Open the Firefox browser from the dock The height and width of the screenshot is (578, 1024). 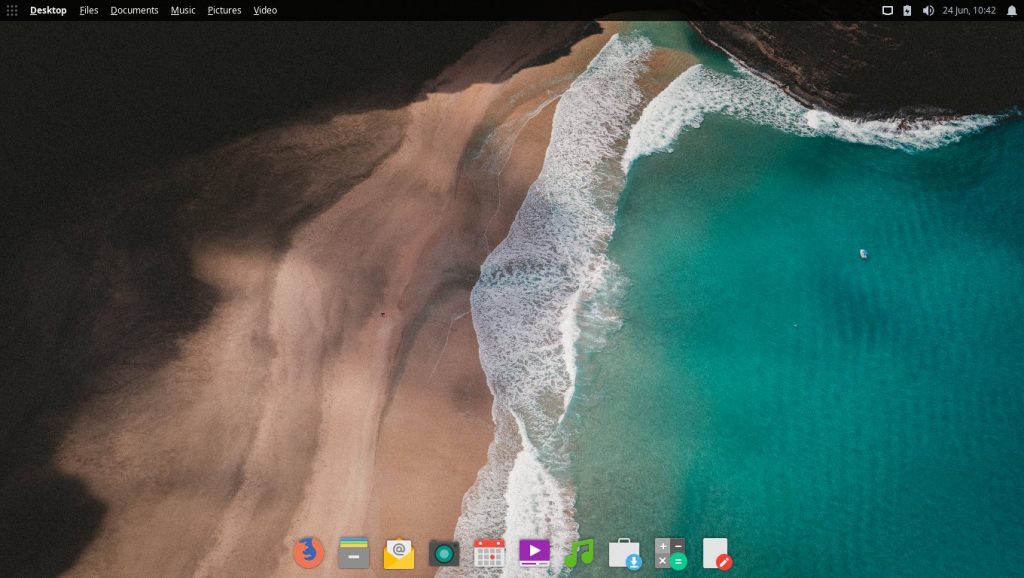pyautogui.click(x=308, y=553)
